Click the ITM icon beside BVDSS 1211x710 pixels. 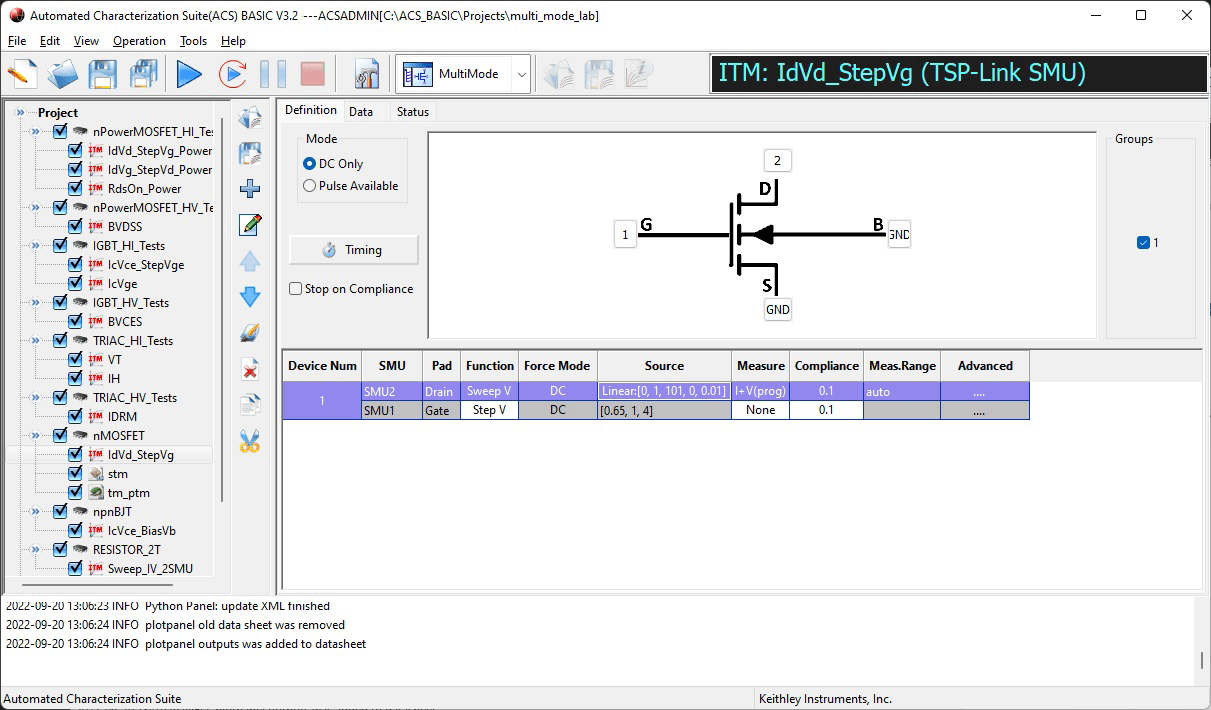click(x=96, y=227)
